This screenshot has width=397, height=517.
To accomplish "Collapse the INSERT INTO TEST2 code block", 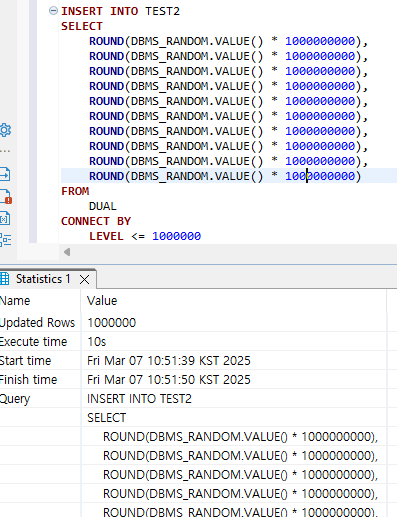I will coord(53,11).
